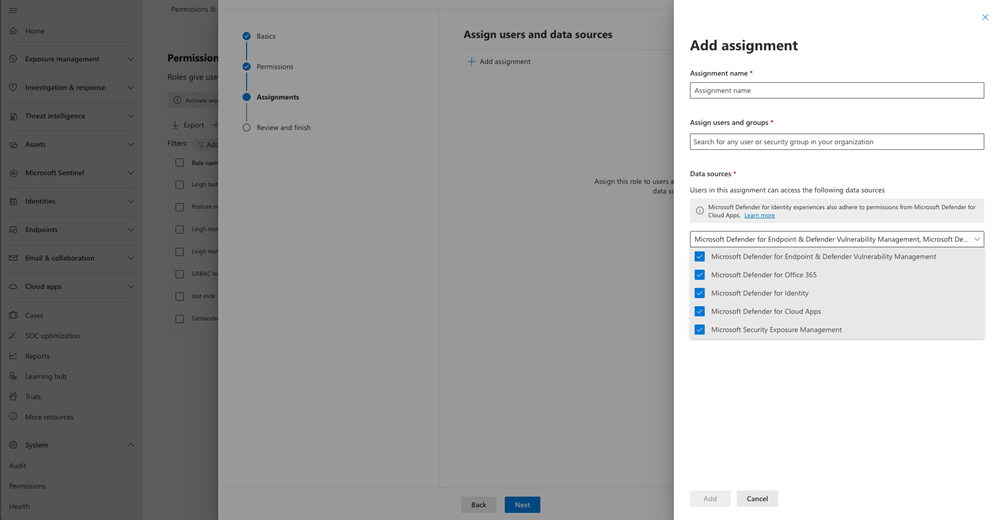Expand the Threat intelligence section

[x=131, y=116]
